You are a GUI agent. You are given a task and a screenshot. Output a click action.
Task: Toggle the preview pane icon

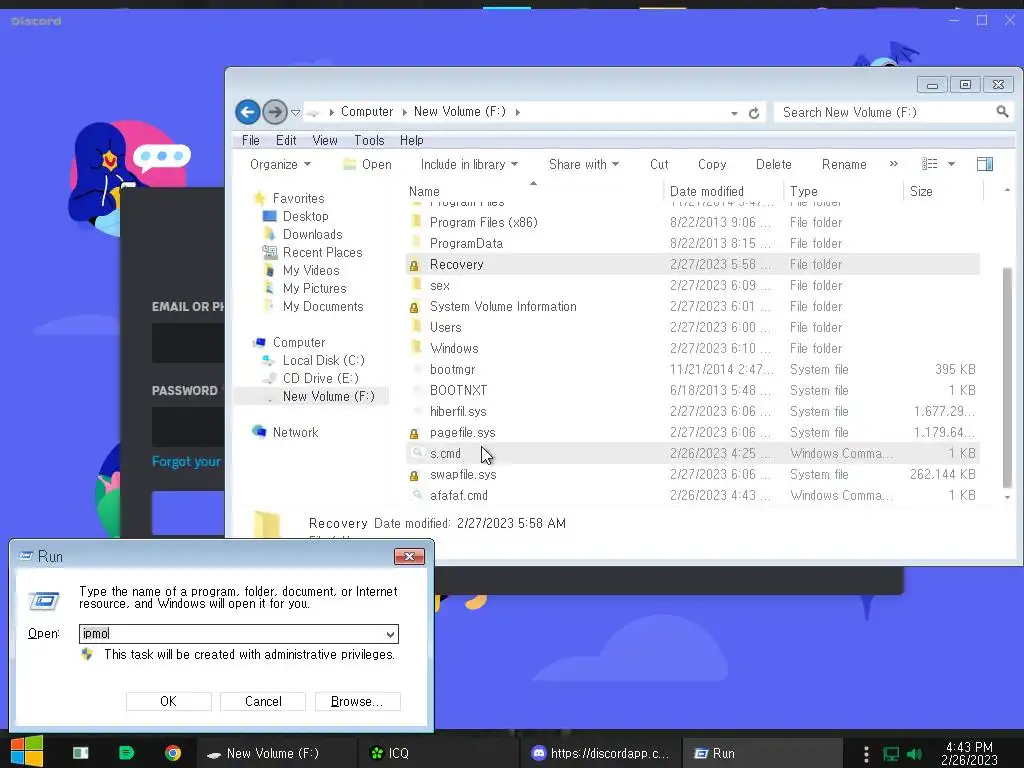985,164
